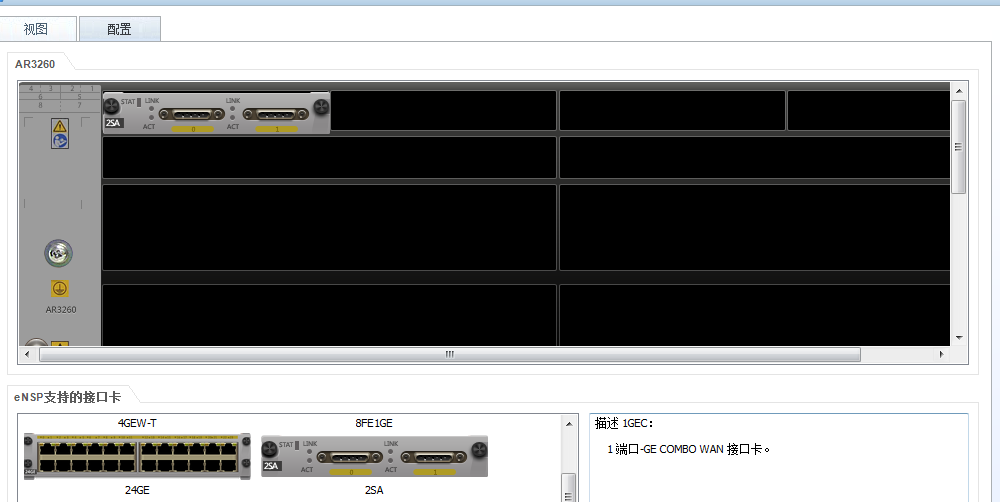
Task: Click round grounding screw on chassis
Action: [59, 254]
